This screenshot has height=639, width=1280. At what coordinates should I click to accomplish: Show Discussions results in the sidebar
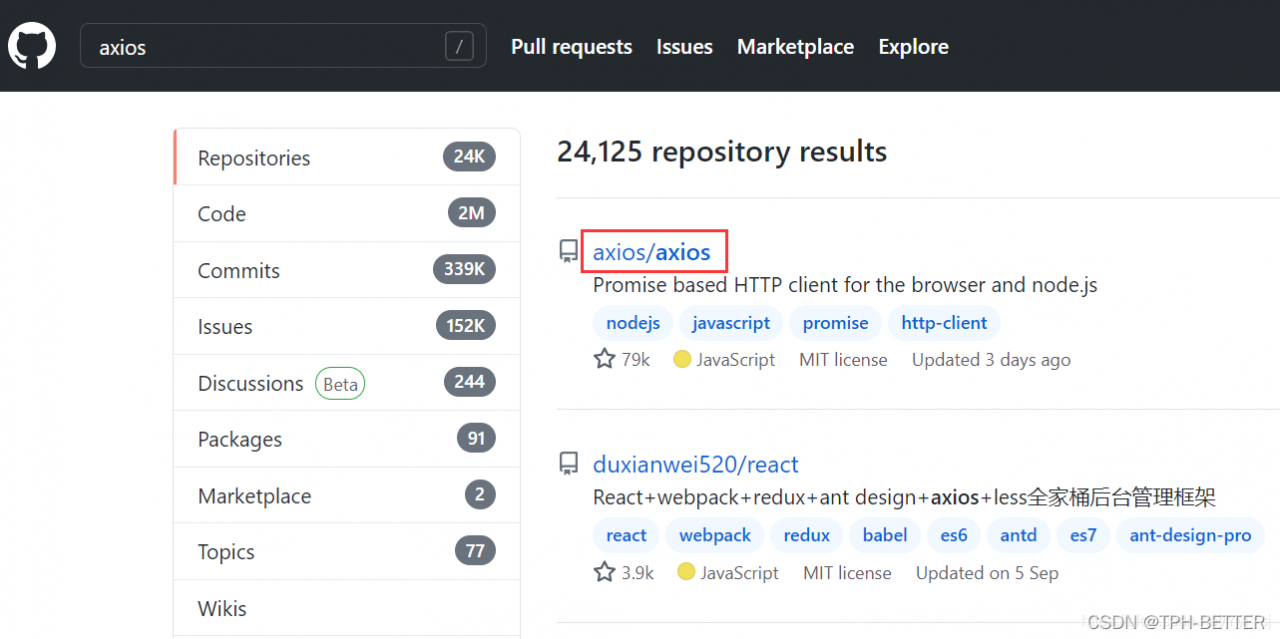point(250,383)
